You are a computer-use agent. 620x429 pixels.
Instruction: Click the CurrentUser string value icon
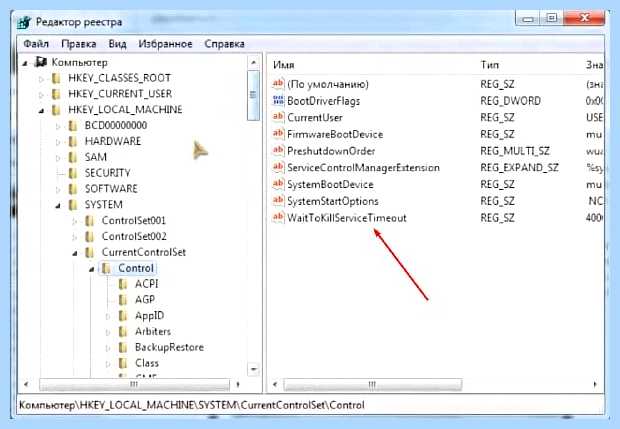point(278,117)
